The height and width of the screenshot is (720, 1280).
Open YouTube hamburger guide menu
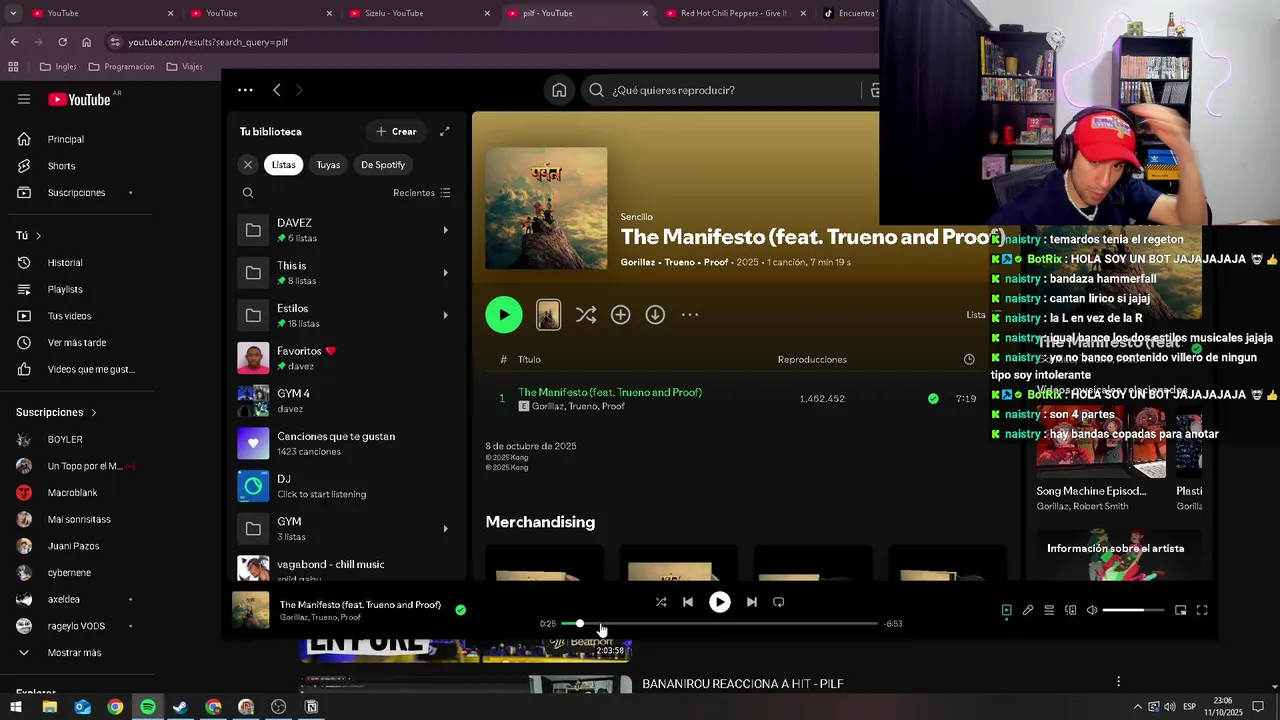(x=24, y=99)
